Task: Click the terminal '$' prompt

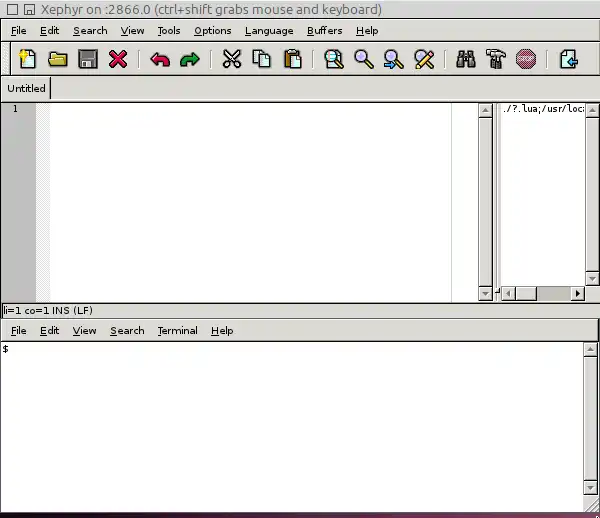Action: tap(5, 349)
